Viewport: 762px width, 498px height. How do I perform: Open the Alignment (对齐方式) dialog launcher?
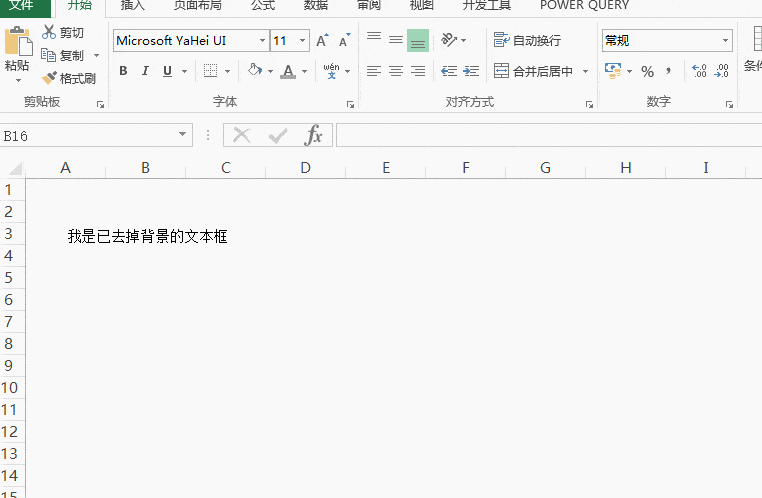tap(589, 104)
